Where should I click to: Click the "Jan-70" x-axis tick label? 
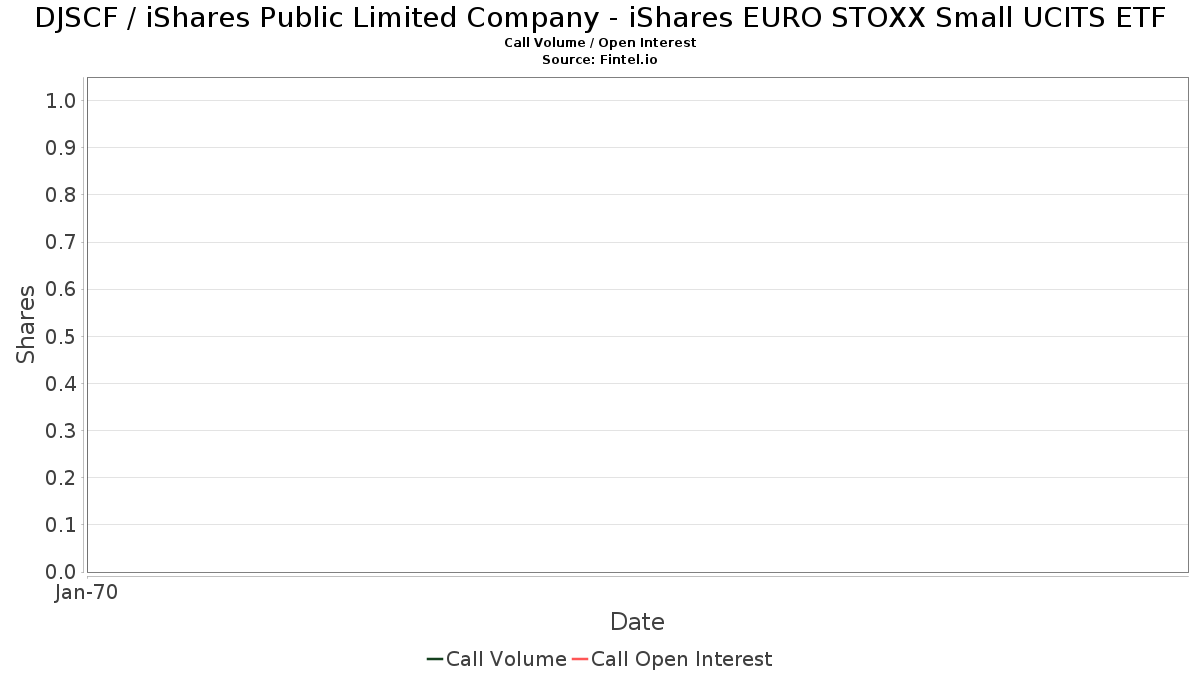87,593
